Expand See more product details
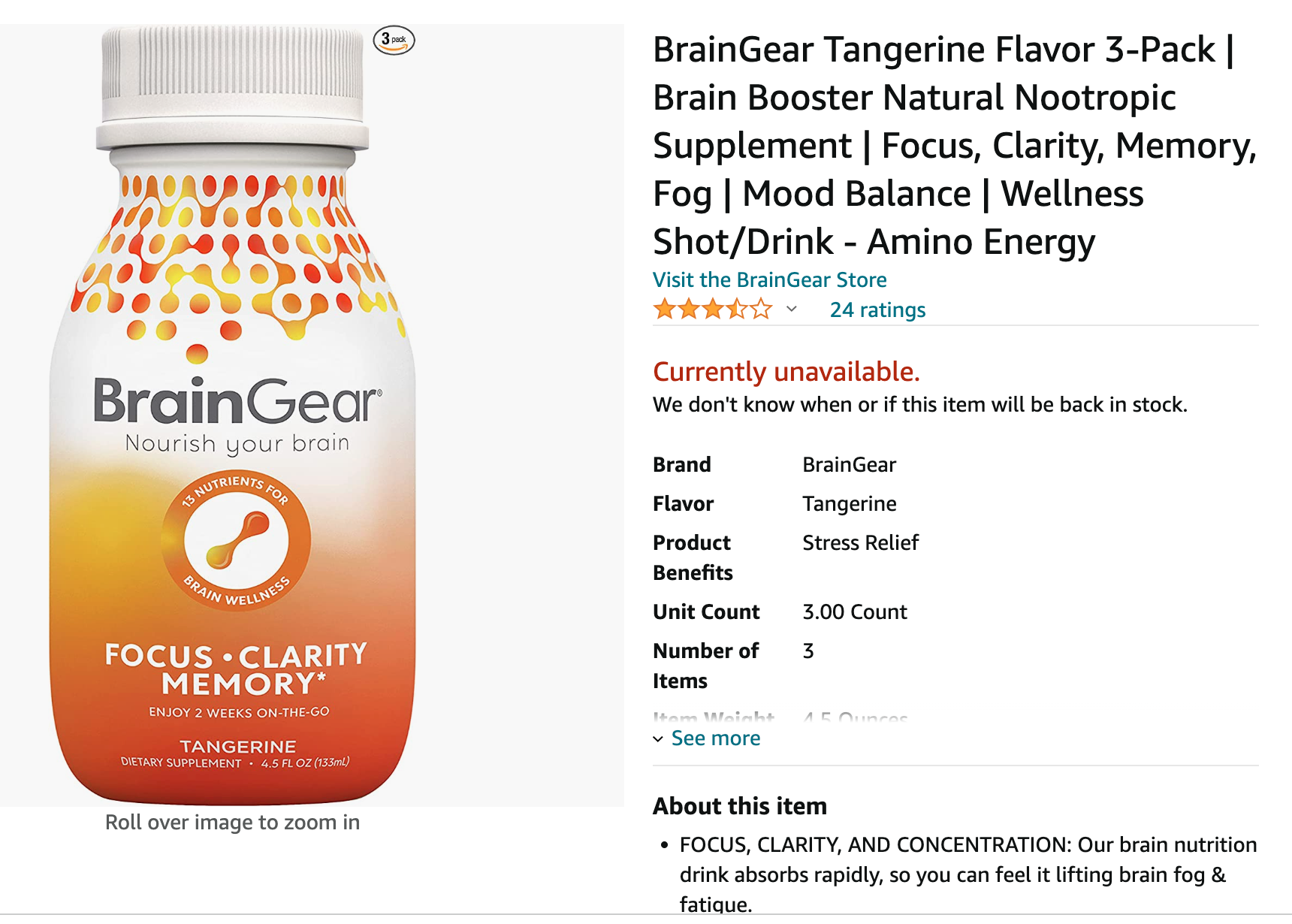Image resolution: width=1292 pixels, height=924 pixels. pos(715,738)
